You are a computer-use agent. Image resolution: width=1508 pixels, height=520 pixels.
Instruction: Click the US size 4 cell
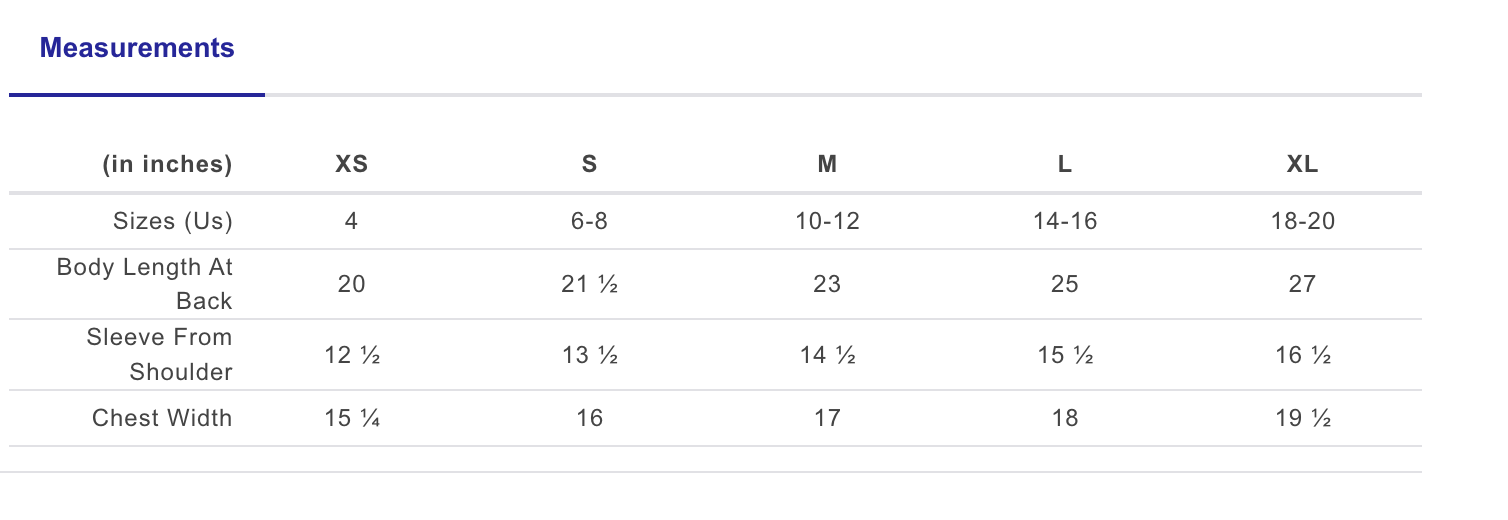[x=351, y=221]
